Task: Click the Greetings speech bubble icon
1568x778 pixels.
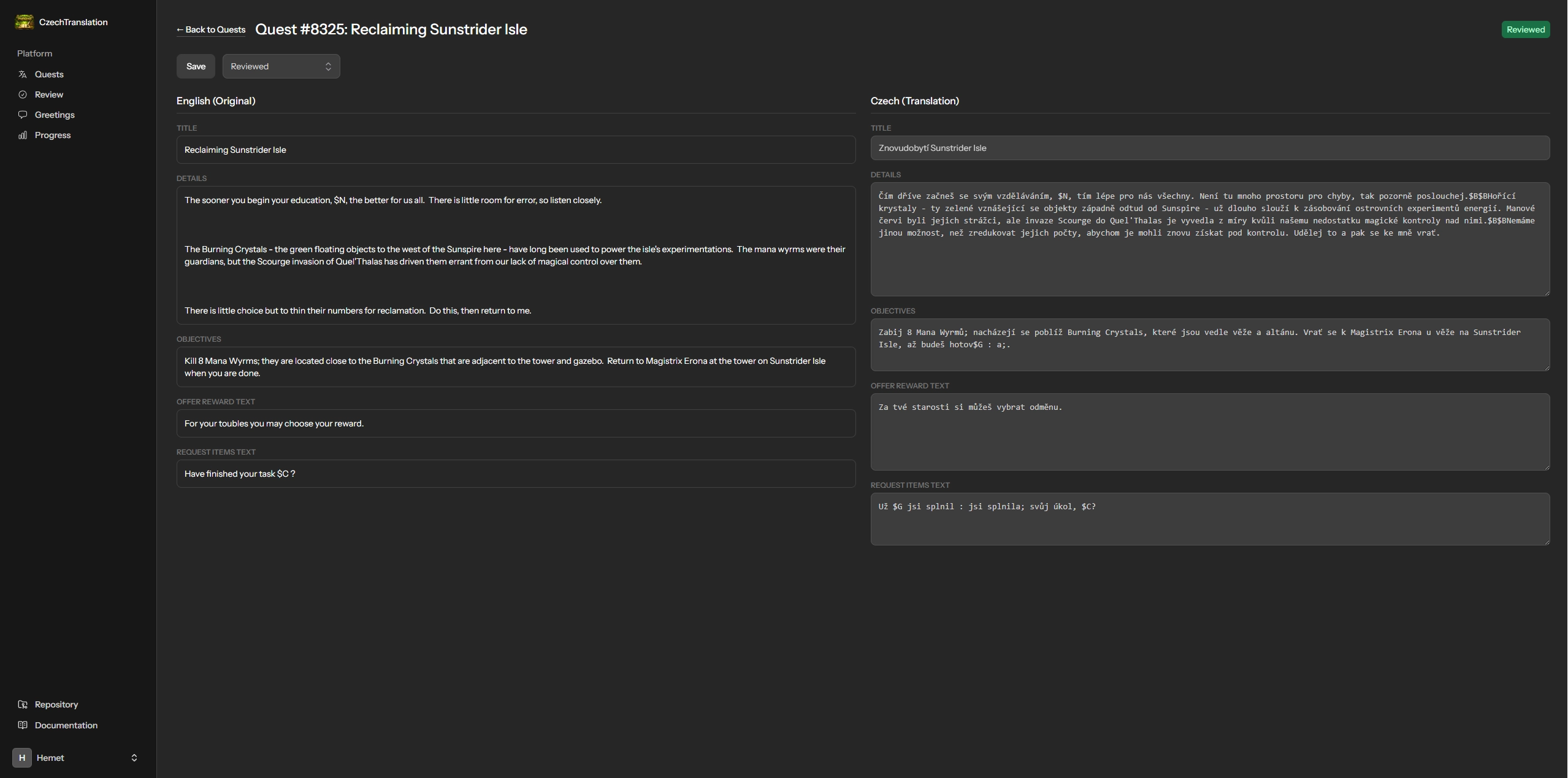Action: pos(23,115)
